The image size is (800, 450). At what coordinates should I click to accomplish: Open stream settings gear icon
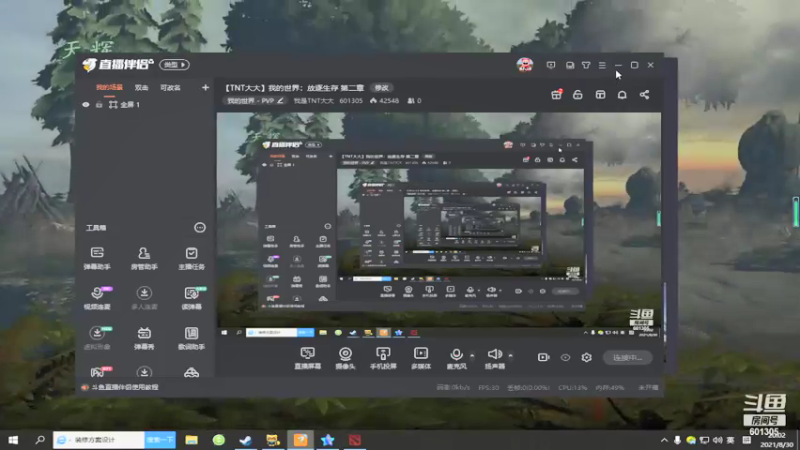click(586, 357)
